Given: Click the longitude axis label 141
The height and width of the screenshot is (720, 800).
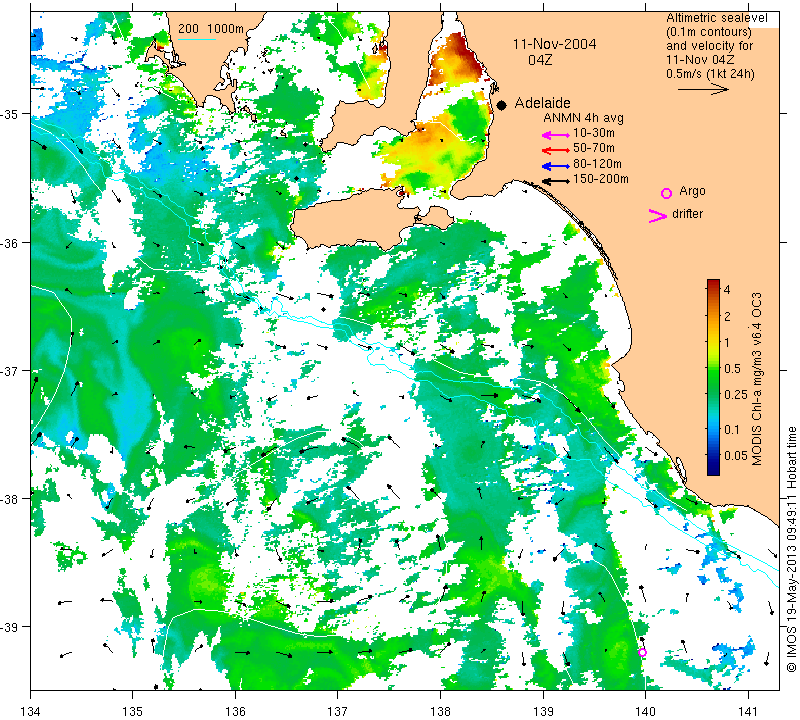Looking at the screenshot, I should [x=748, y=710].
